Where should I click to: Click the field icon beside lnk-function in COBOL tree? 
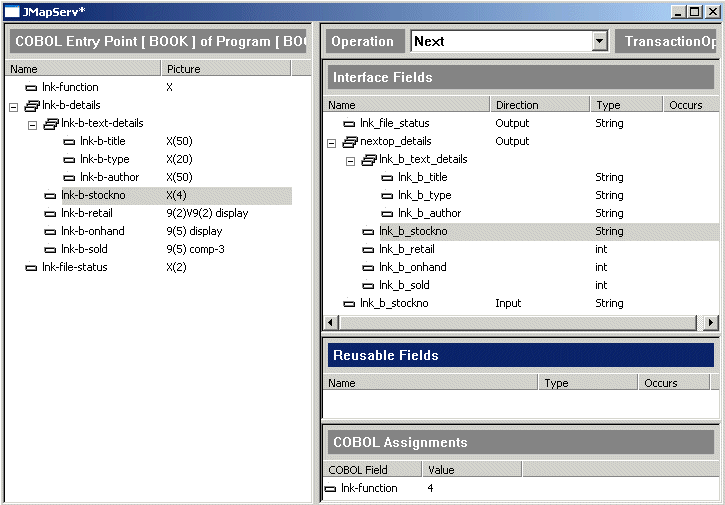(x=31, y=88)
